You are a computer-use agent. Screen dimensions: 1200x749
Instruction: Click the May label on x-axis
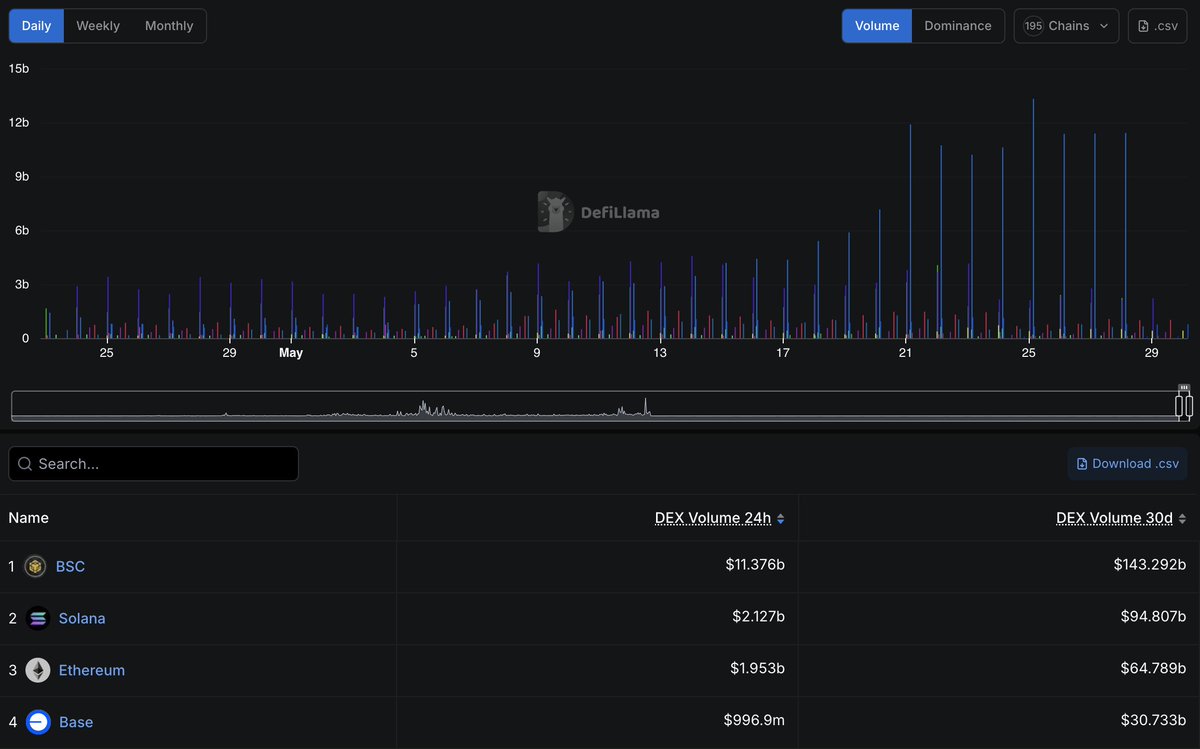pyautogui.click(x=291, y=353)
